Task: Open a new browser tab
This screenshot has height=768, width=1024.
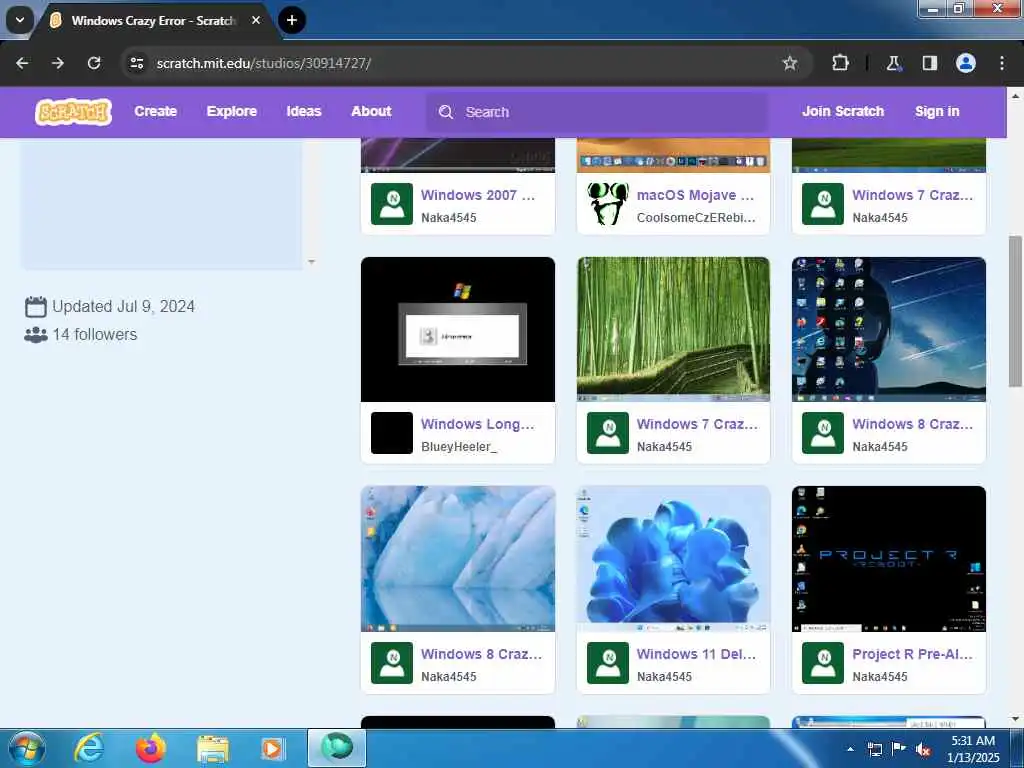Action: pos(292,20)
